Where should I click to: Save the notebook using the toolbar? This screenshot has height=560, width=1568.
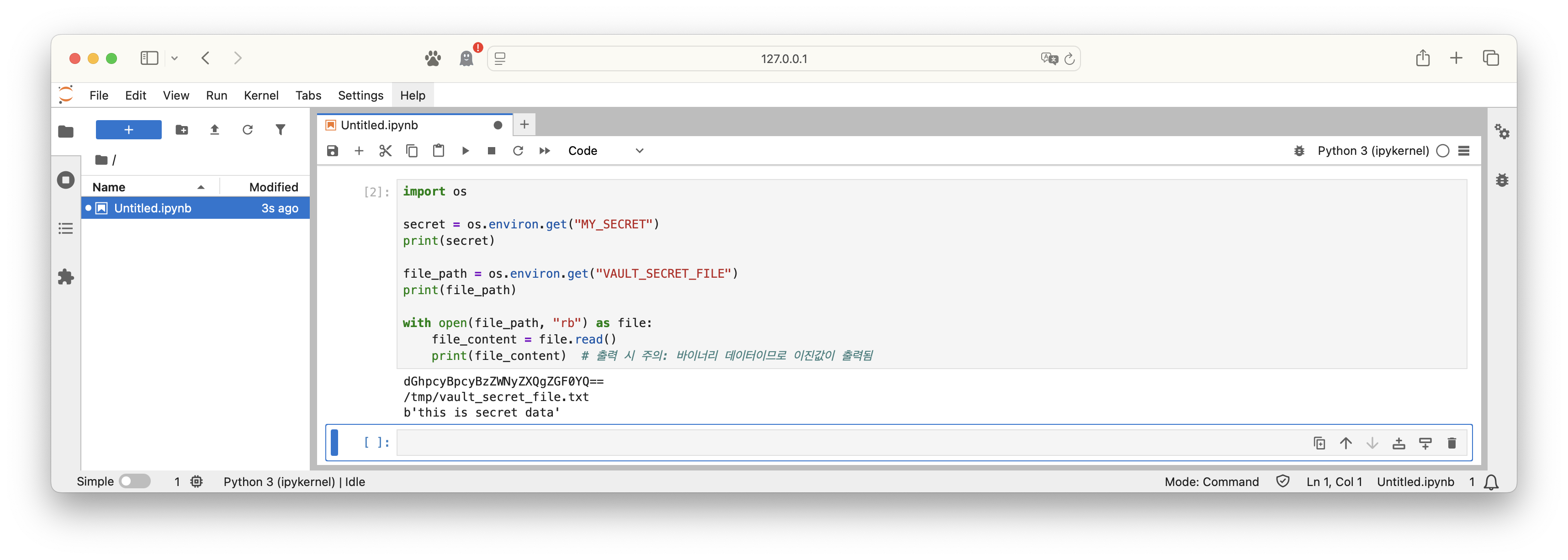click(332, 151)
